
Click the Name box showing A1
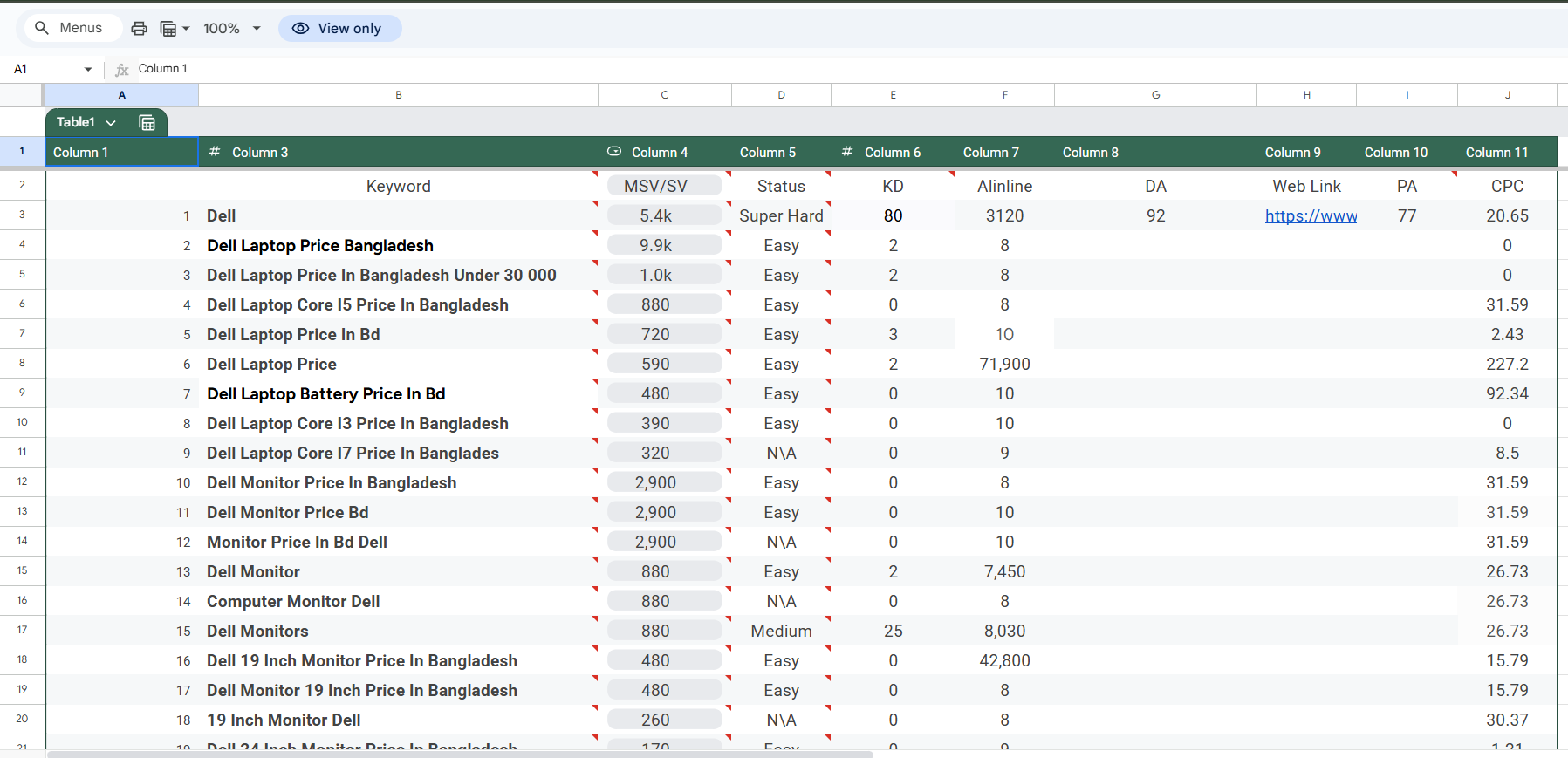pos(44,69)
